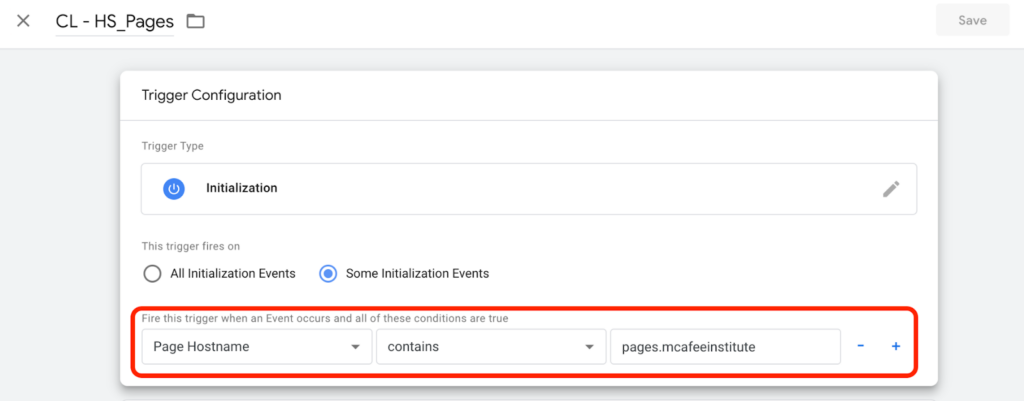Click the CL - HS_Pages trigger name field
1024x401 pixels.
(115, 22)
